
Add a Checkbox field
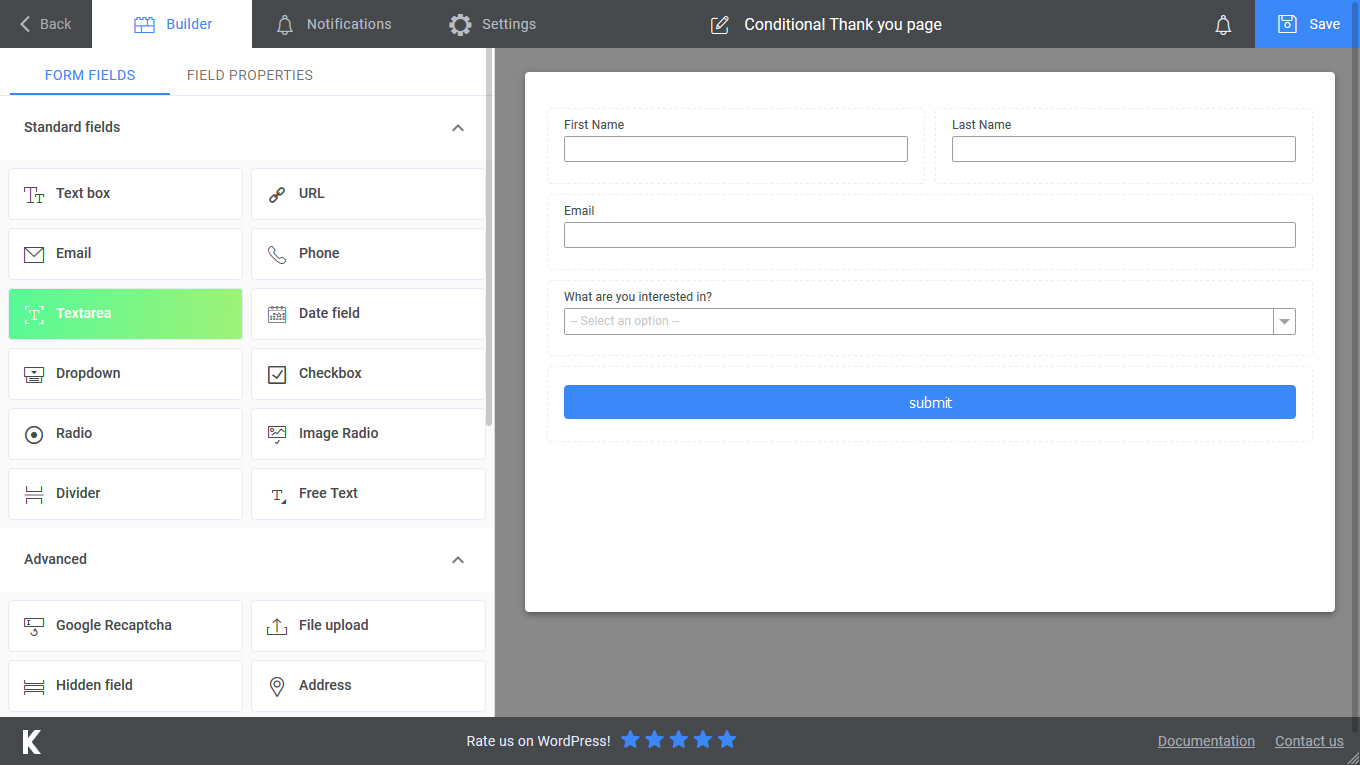(368, 374)
